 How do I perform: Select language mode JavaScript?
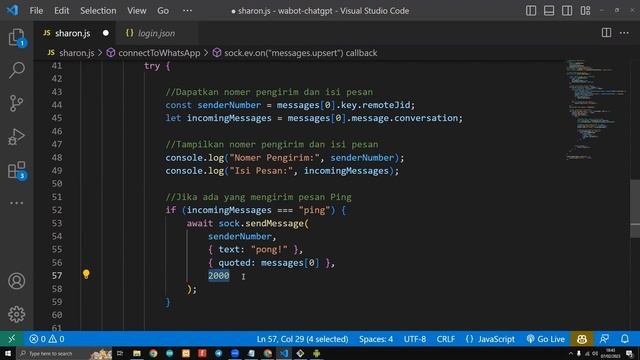[490, 339]
